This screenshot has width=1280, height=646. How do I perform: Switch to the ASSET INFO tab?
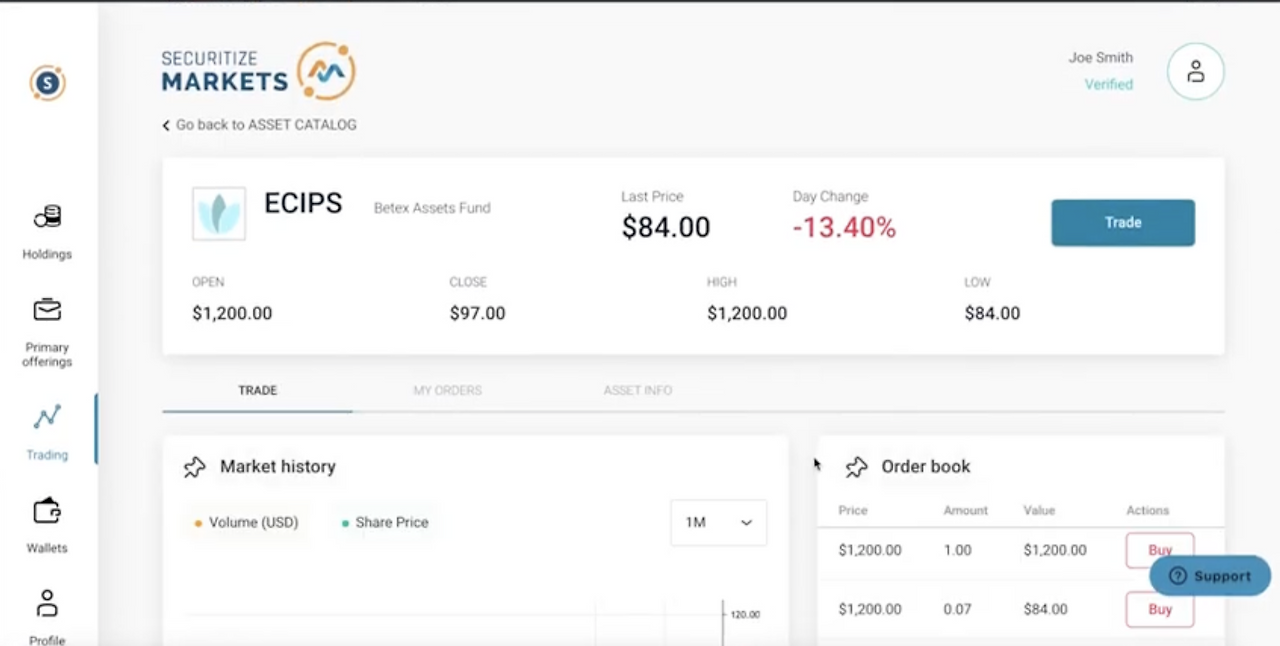[x=637, y=390]
